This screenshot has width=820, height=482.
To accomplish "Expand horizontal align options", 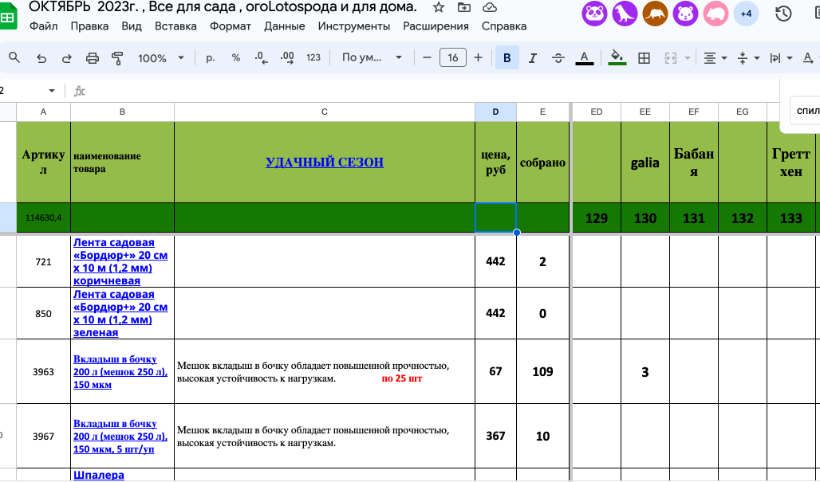I will (714, 58).
